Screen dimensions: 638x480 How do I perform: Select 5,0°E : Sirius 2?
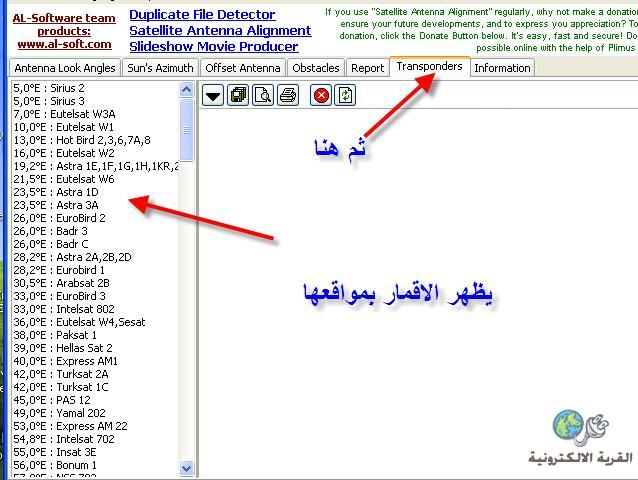click(49, 88)
